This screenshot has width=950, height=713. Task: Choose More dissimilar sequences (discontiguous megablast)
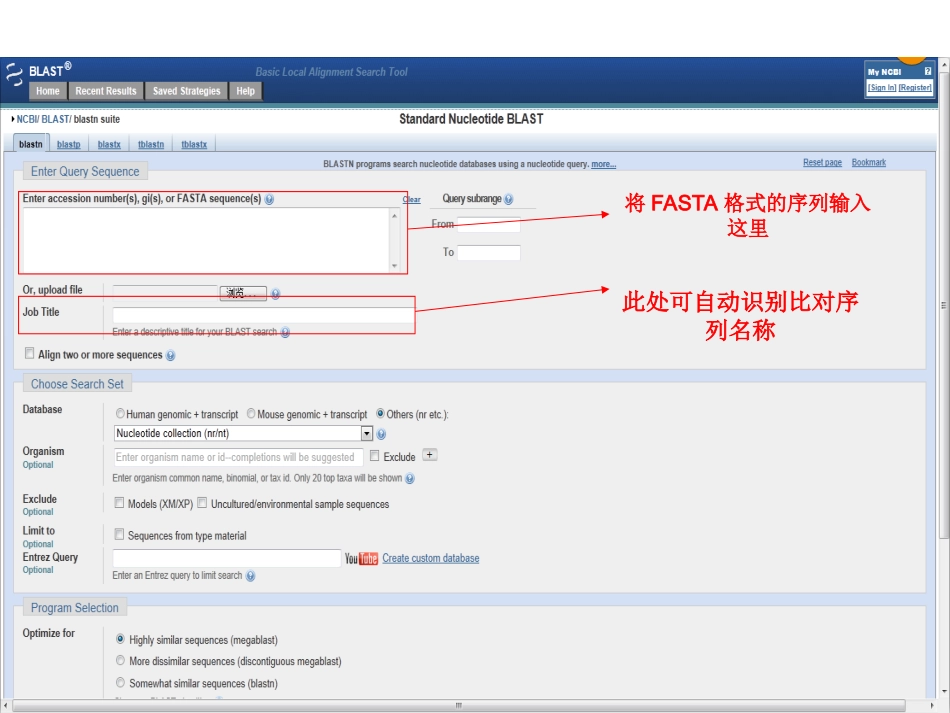pos(120,660)
